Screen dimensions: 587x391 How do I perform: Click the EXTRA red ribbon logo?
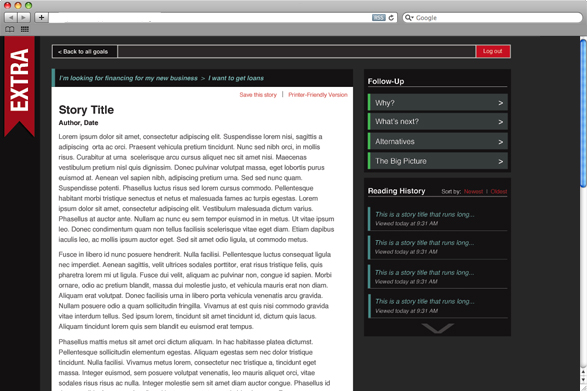pyautogui.click(x=19, y=86)
